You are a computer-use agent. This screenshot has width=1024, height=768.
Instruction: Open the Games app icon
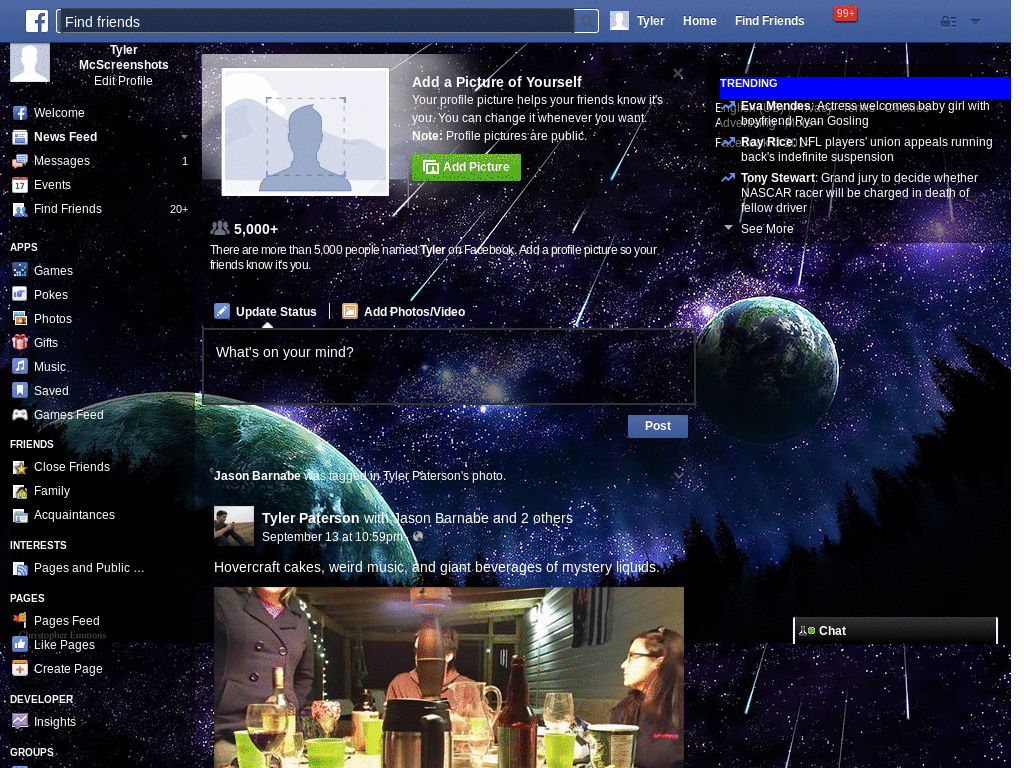[20, 270]
